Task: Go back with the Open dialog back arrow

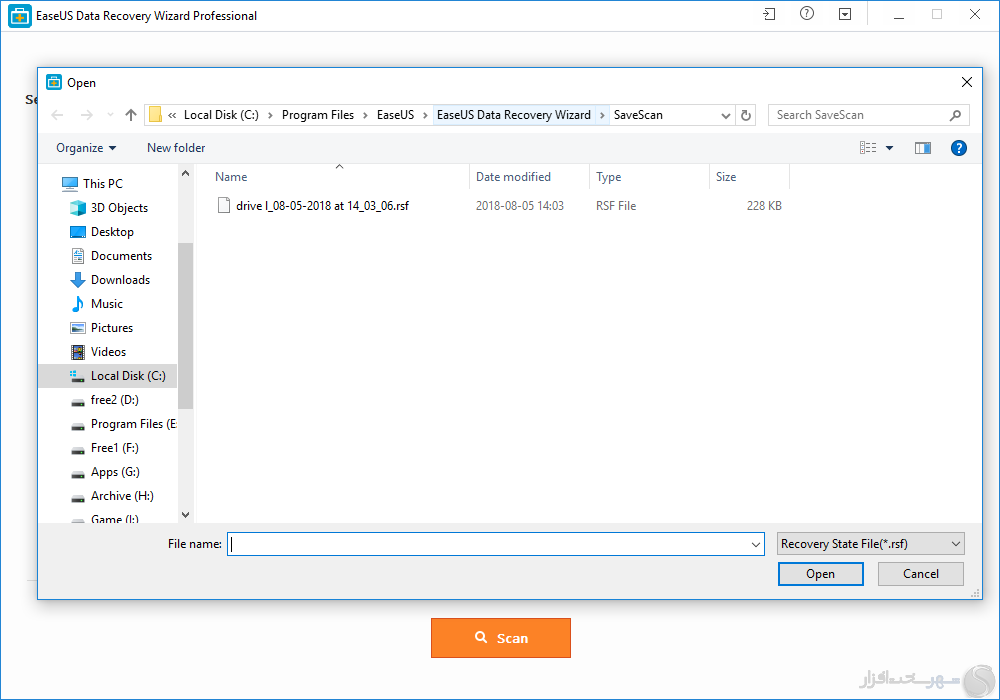Action: (57, 115)
